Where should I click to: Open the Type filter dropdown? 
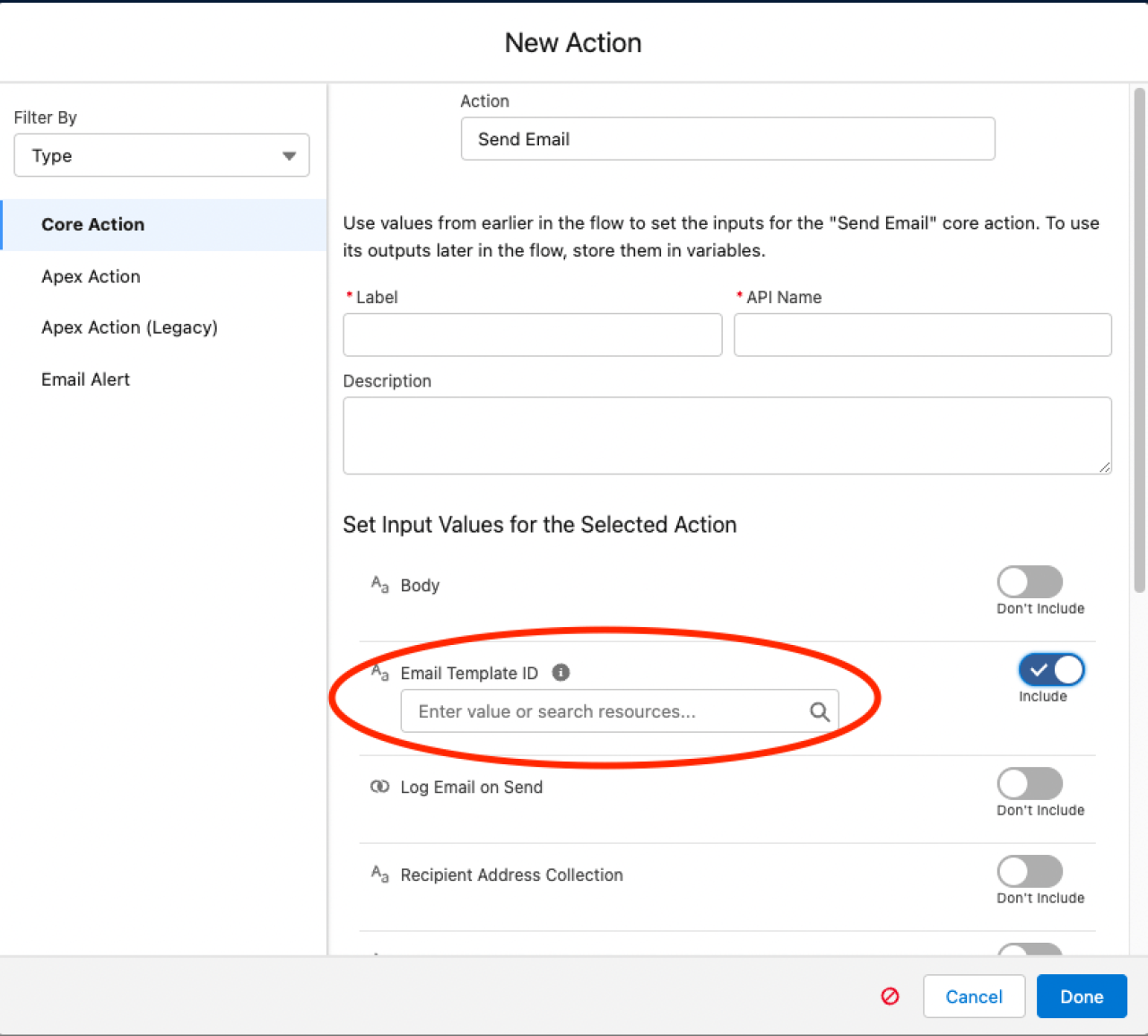click(161, 155)
